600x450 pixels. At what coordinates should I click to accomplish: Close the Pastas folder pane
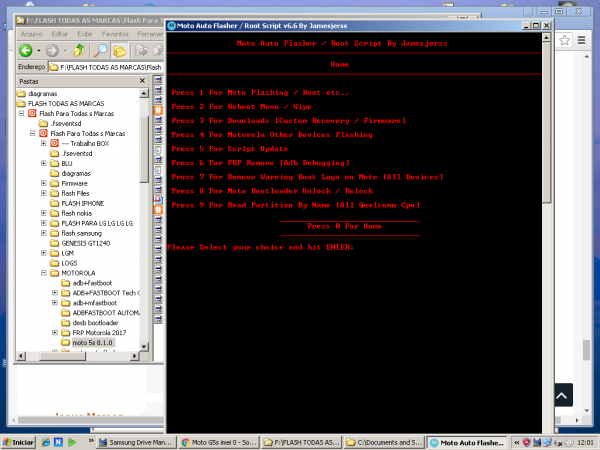coord(142,81)
